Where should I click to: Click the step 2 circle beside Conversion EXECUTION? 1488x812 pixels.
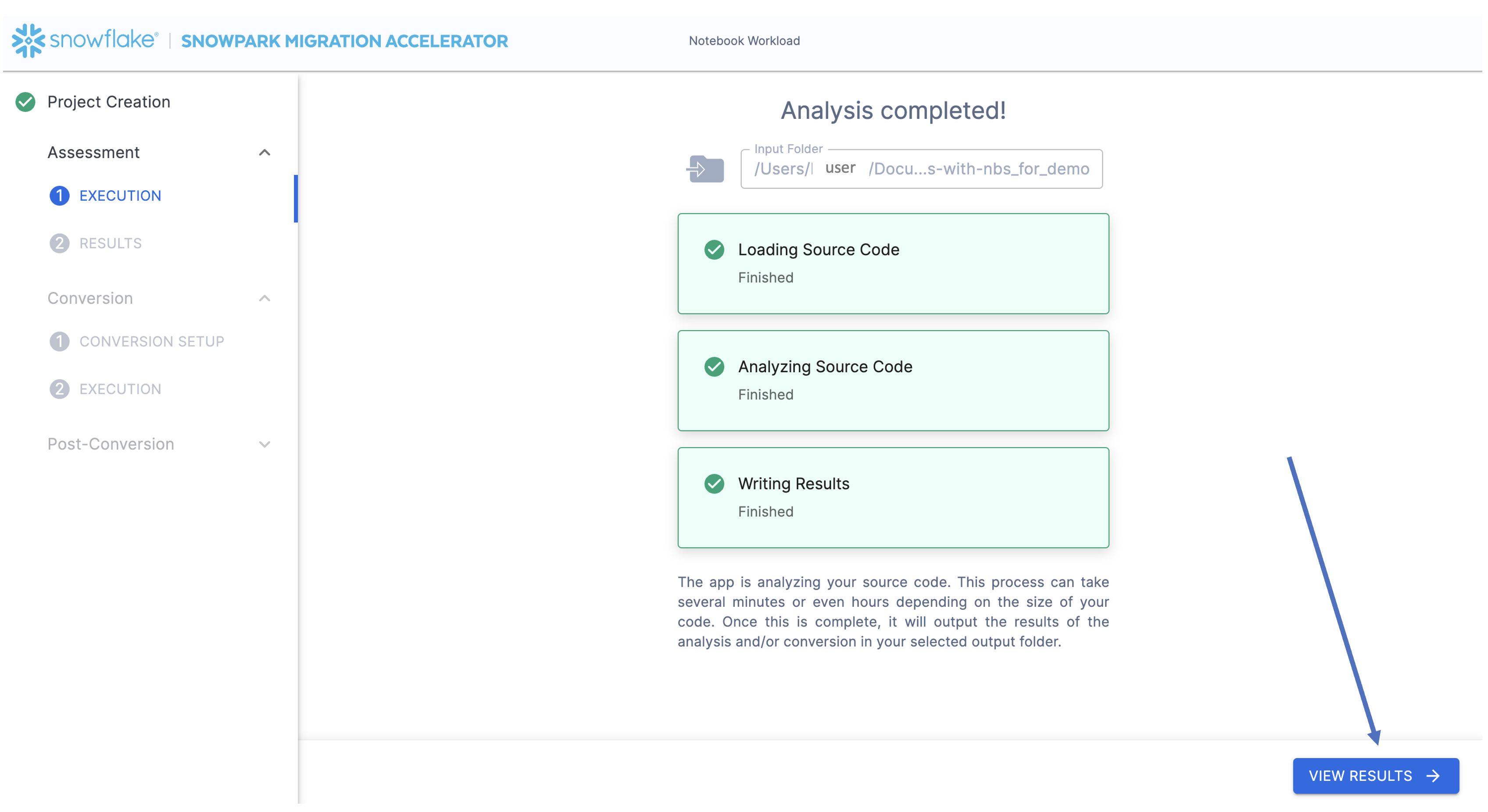pos(60,388)
